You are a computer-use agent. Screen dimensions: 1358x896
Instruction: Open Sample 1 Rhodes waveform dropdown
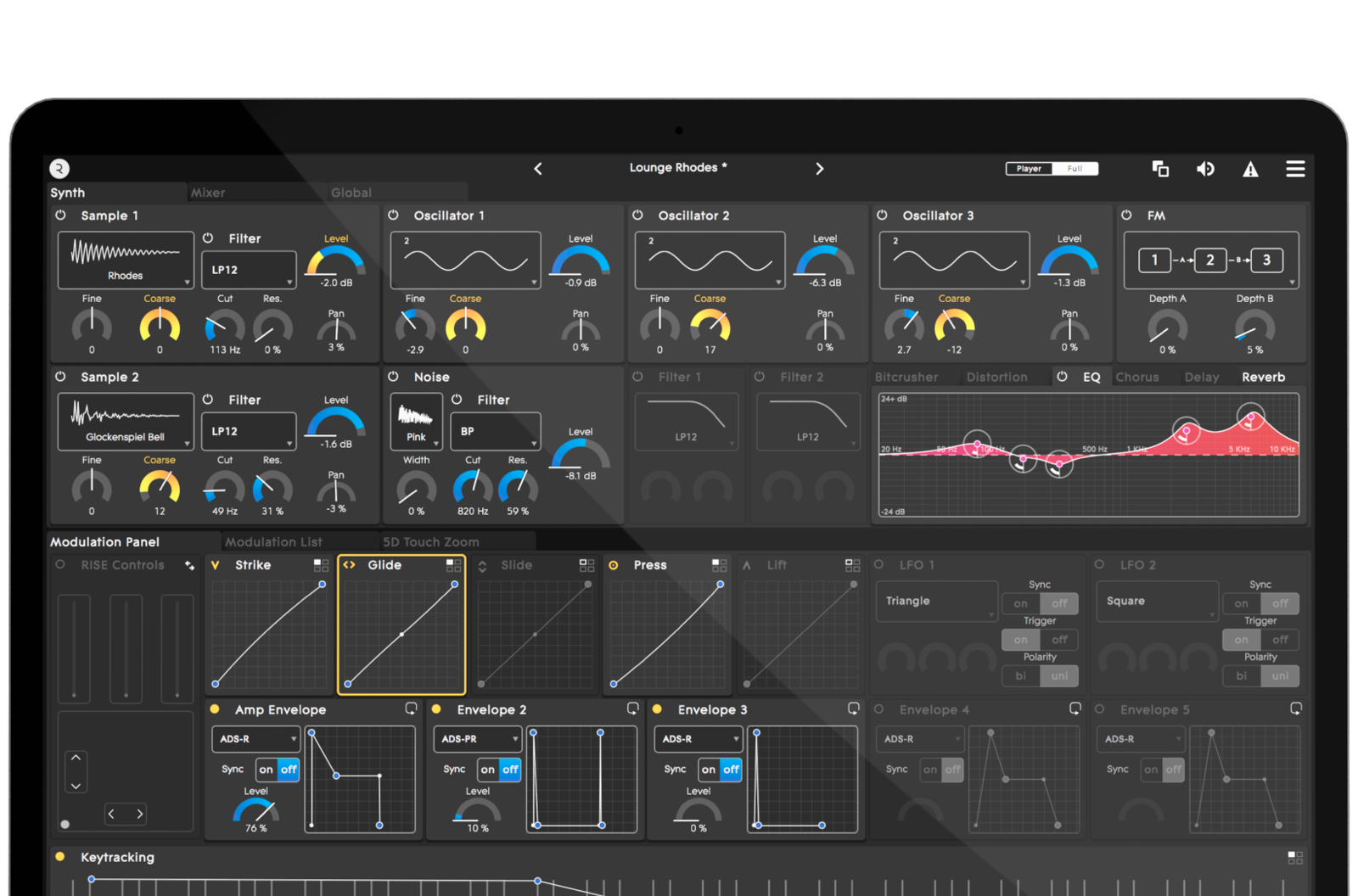(x=126, y=260)
